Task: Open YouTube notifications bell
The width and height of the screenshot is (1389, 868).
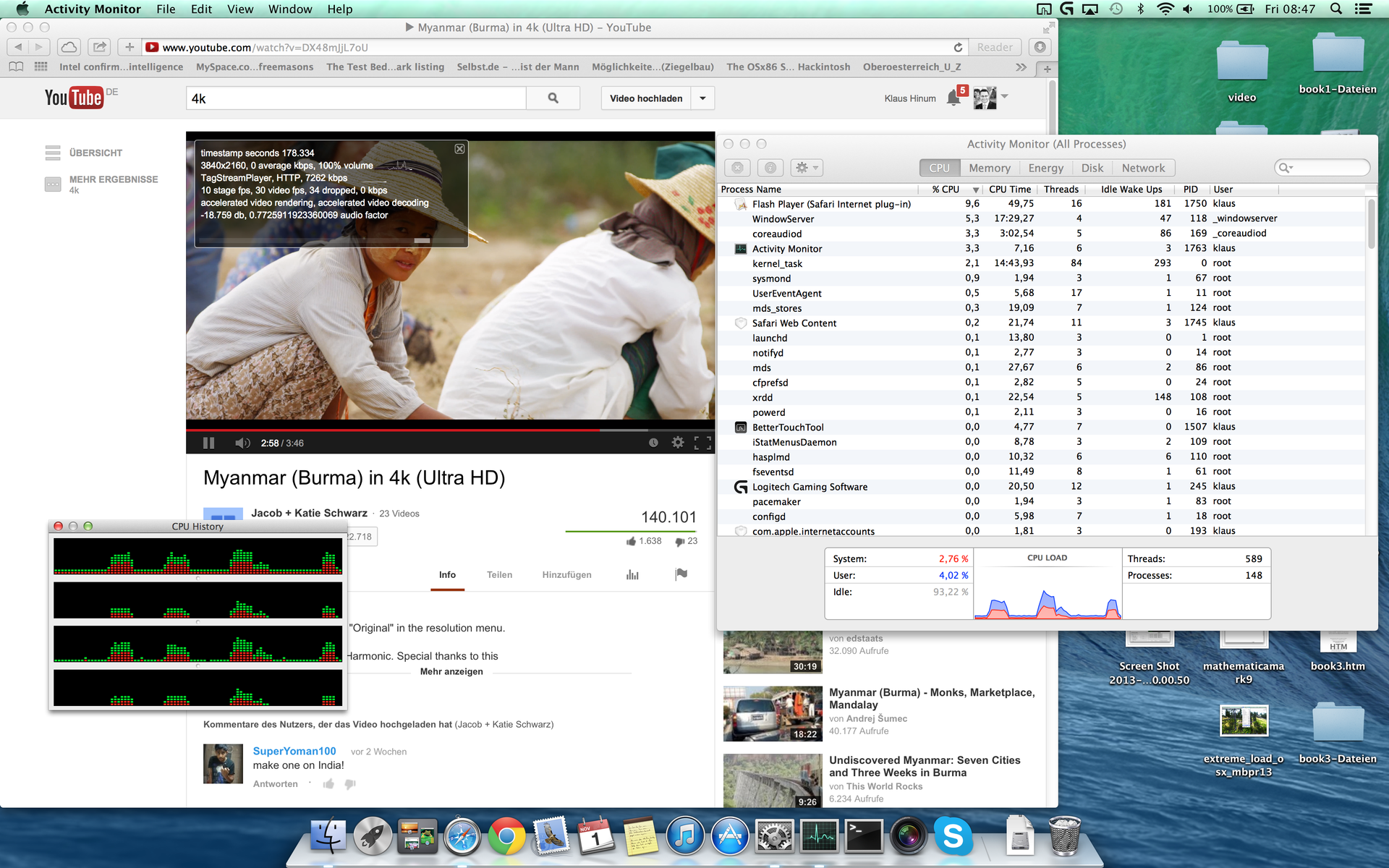Action: point(954,98)
